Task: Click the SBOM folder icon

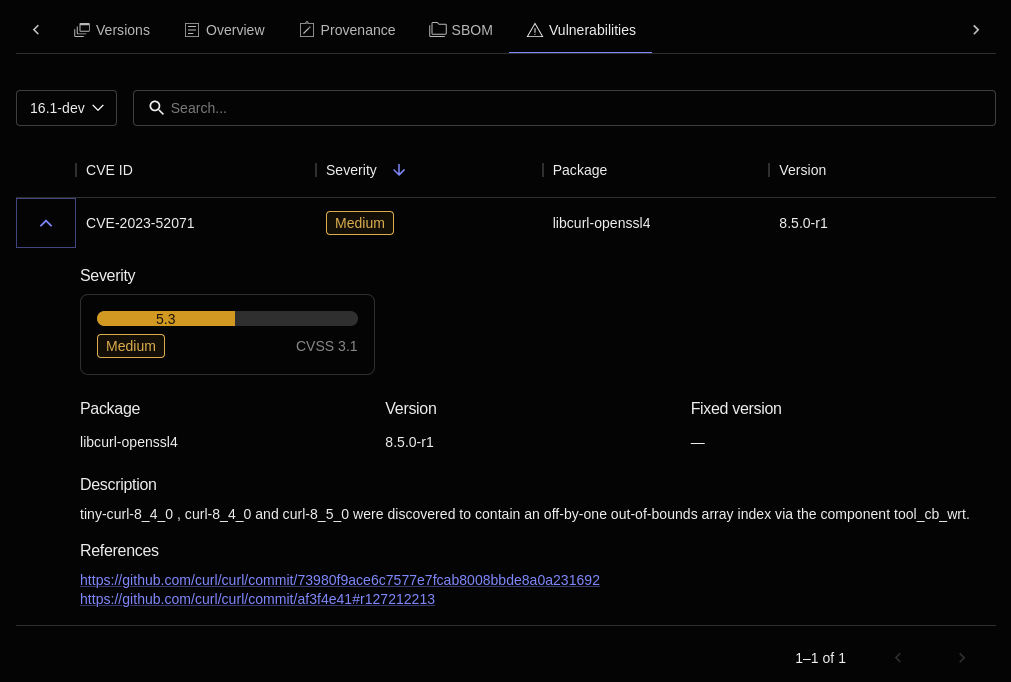Action: (x=438, y=29)
